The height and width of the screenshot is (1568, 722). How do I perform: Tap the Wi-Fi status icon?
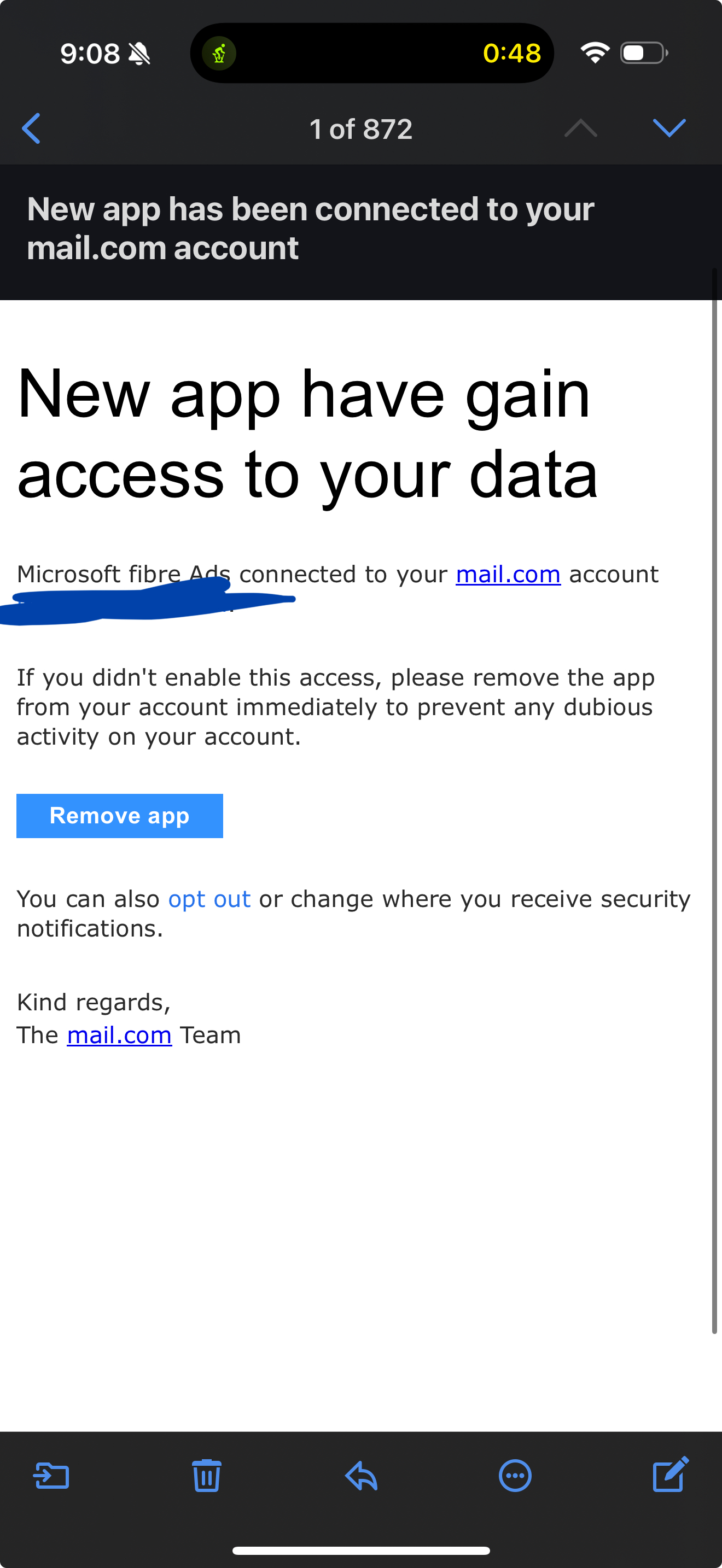595,53
